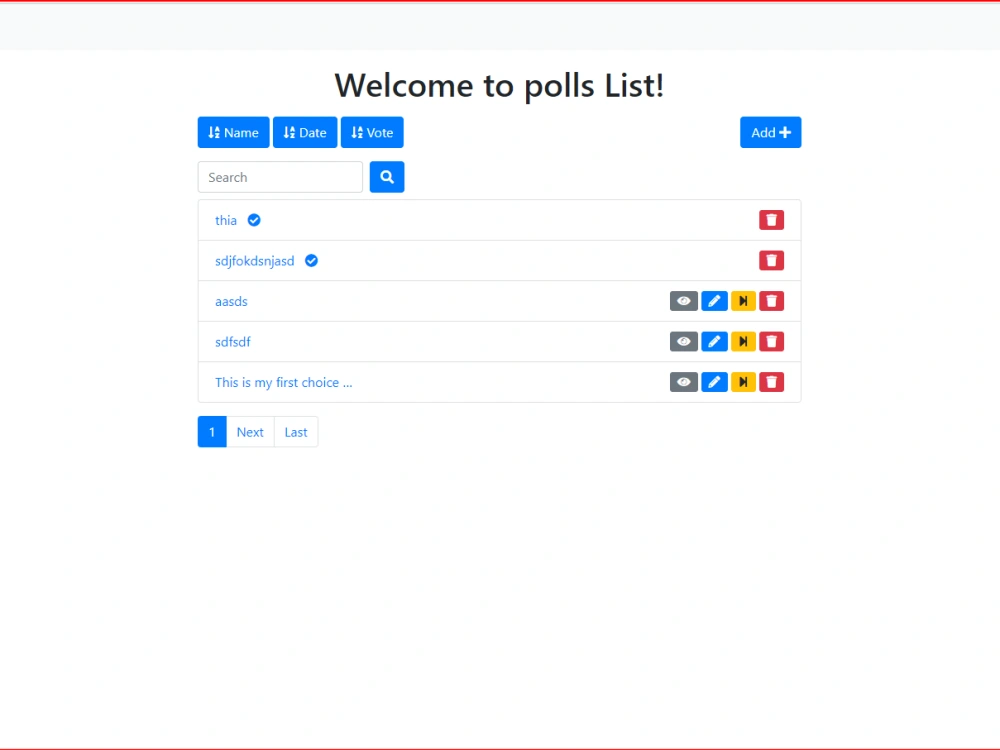View the aasds poll via eye icon

click(684, 301)
